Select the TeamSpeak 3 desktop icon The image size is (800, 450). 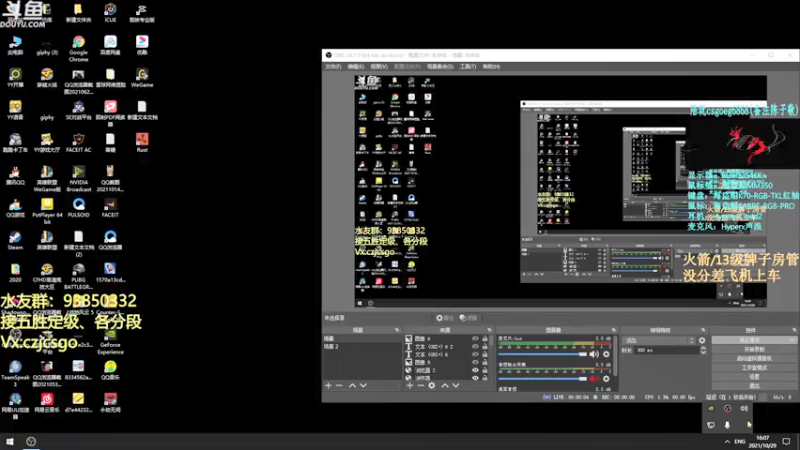(x=15, y=373)
